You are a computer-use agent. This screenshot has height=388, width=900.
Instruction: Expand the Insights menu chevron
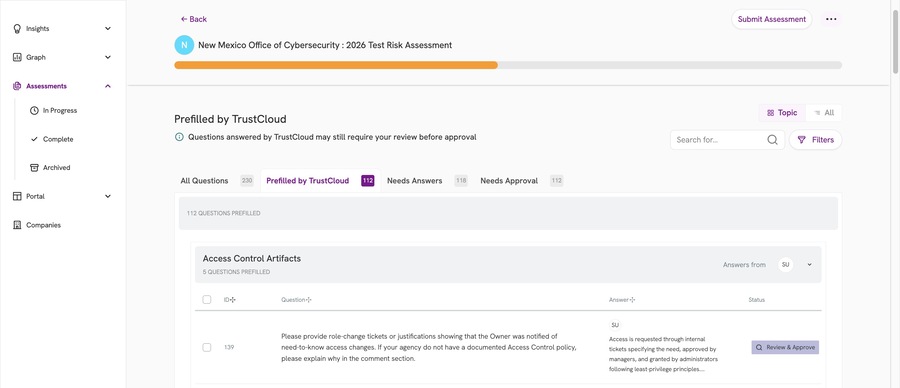[108, 29]
